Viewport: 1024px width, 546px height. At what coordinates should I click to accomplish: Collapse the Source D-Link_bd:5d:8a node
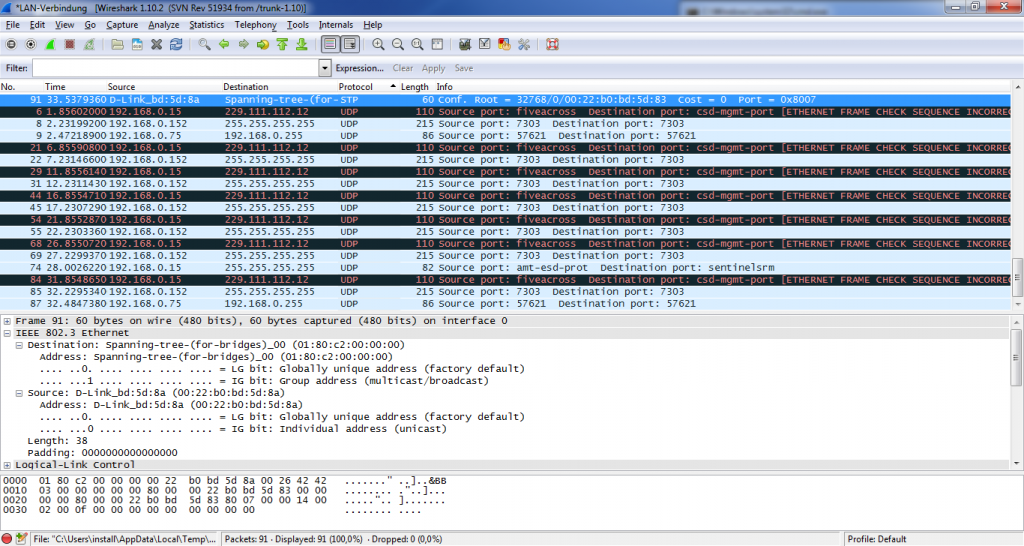pos(19,393)
